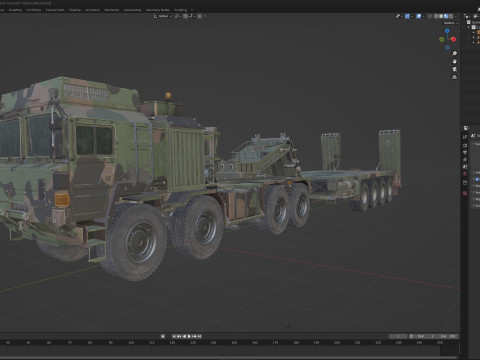Open the properties editor type menu
The width and height of the screenshot is (480, 360).
466,128
